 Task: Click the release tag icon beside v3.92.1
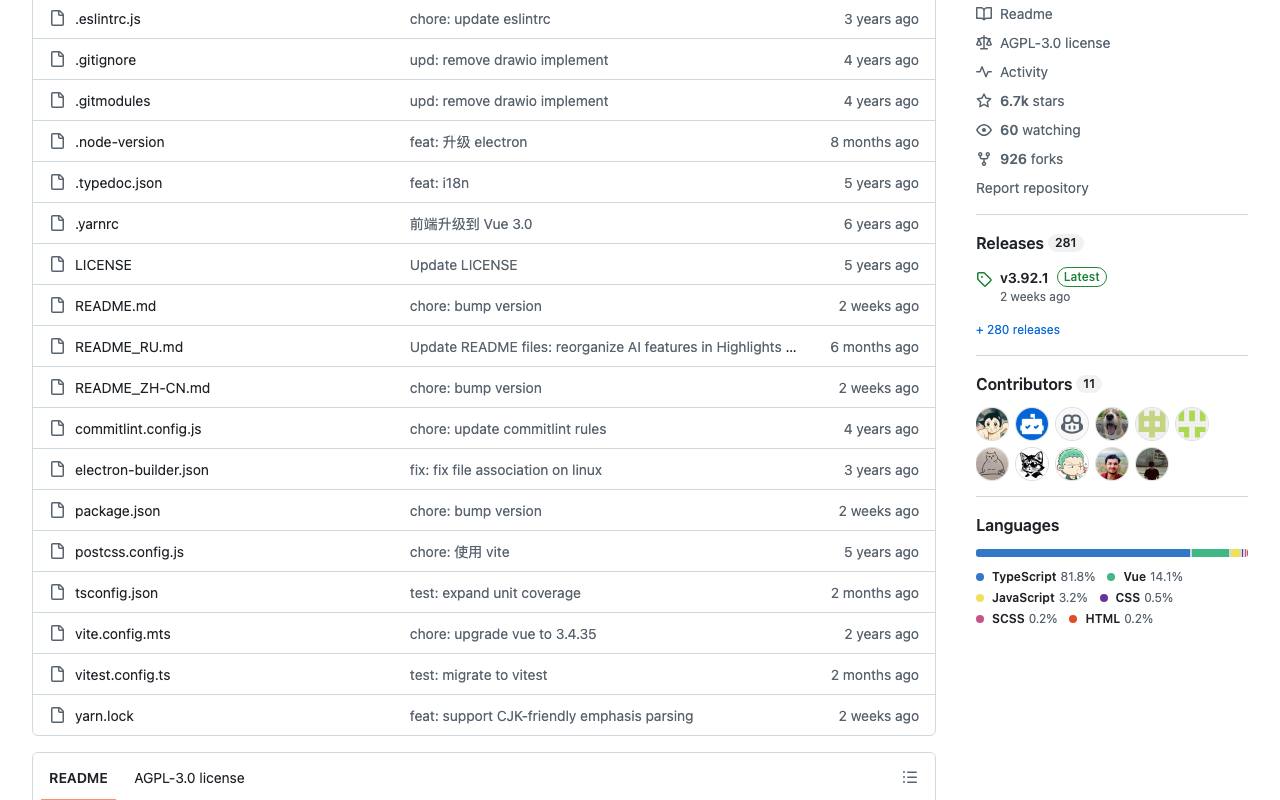pos(984,279)
